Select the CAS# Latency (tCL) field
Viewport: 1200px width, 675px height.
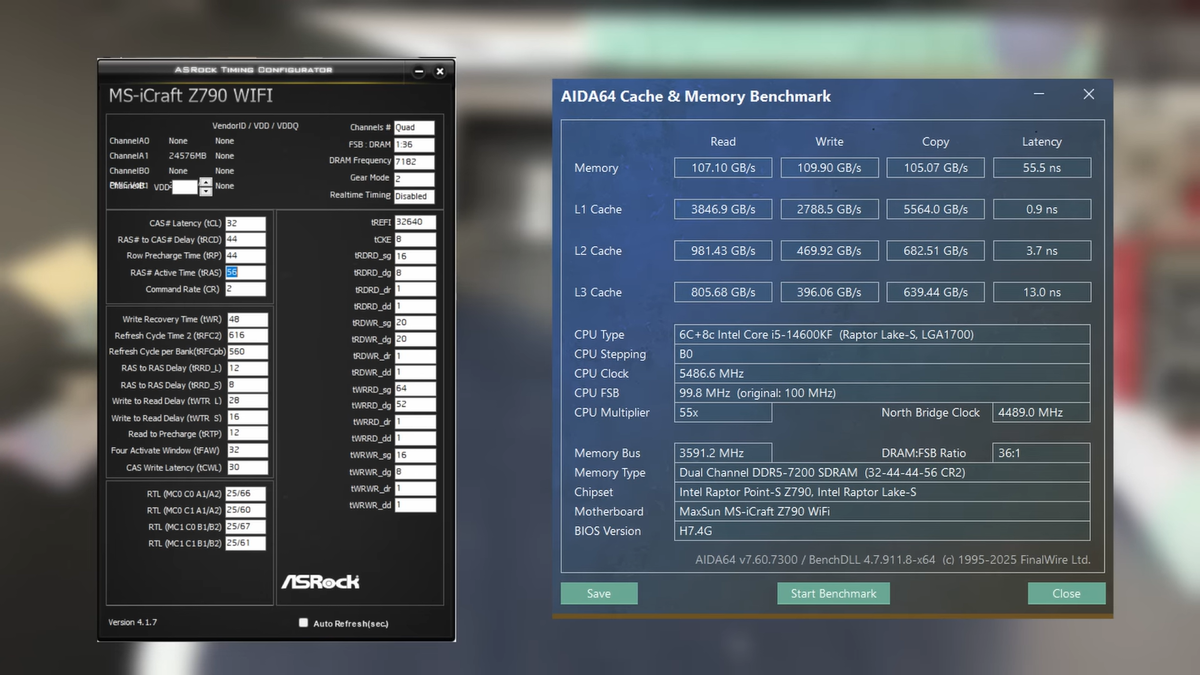pyautogui.click(x=246, y=223)
